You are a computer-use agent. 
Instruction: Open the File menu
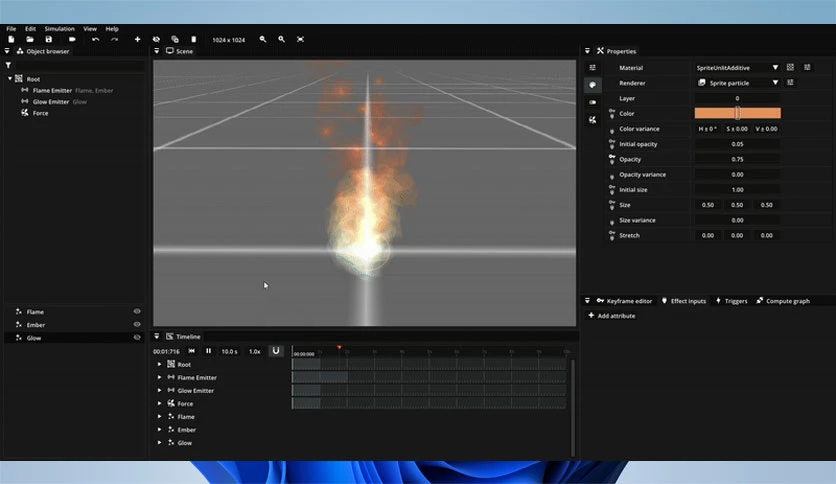click(x=11, y=29)
